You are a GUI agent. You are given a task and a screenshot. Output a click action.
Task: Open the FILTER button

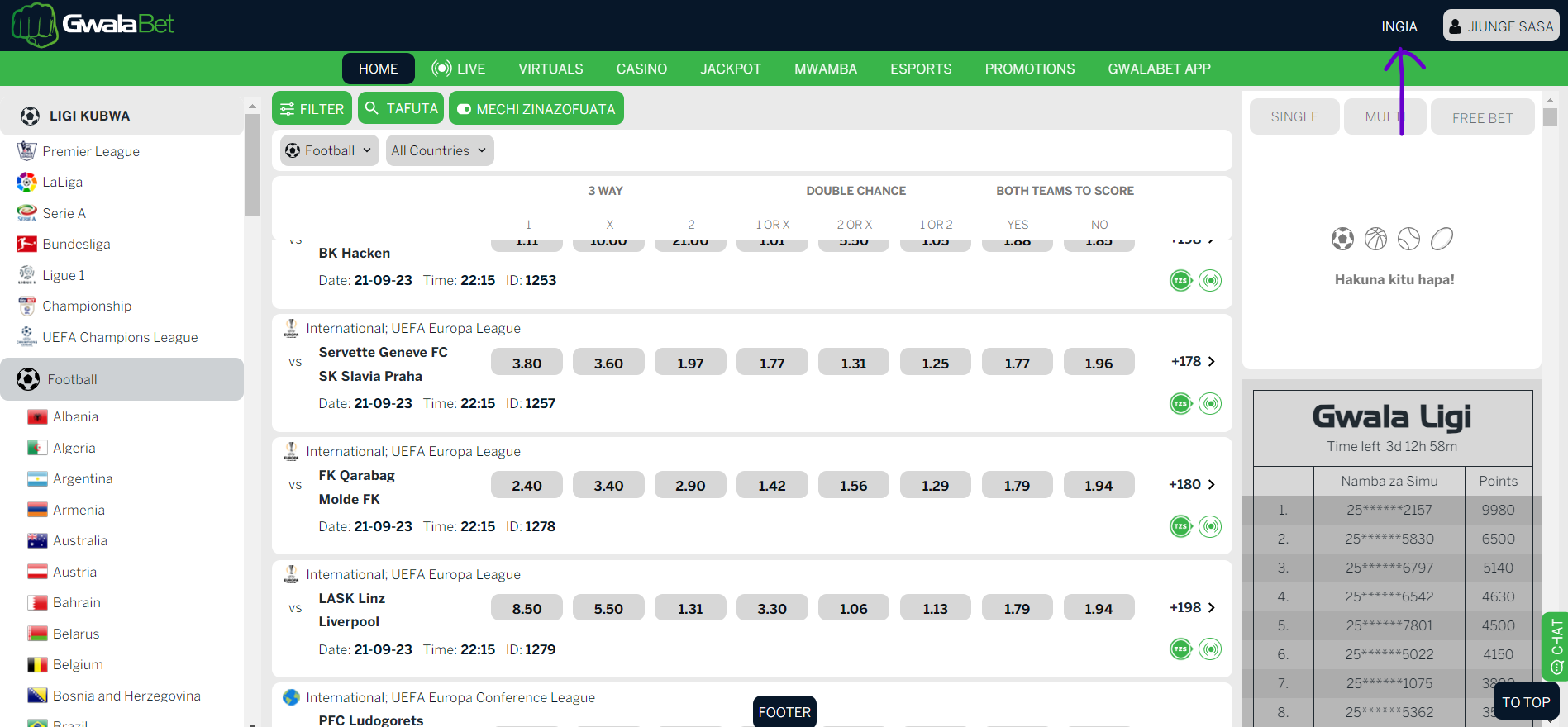312,108
